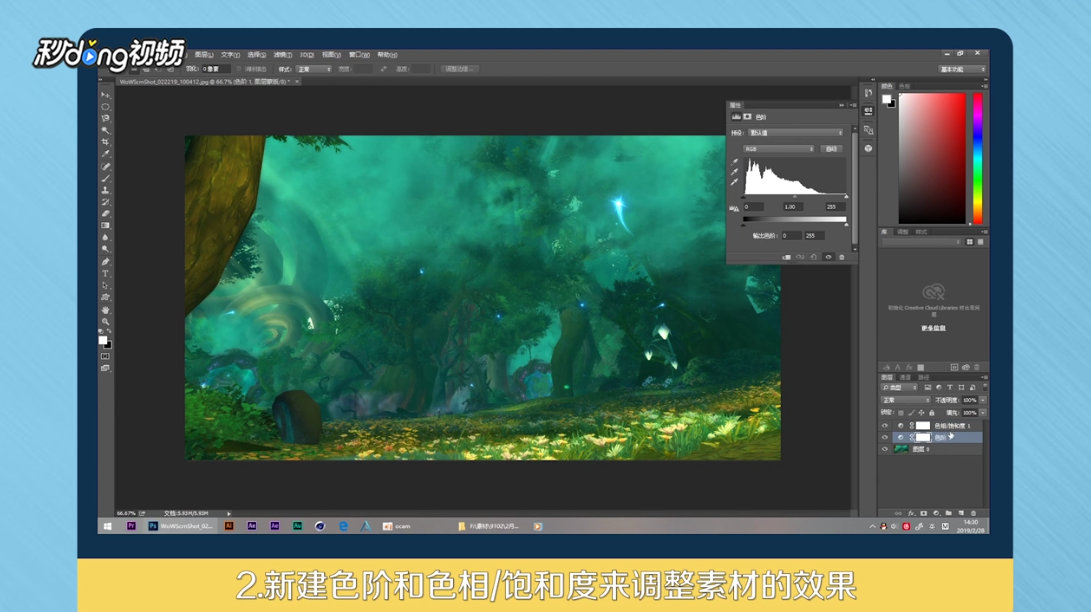Viewport: 1091px width, 612px height.
Task: Switch to the Channels tab
Action: (905, 378)
